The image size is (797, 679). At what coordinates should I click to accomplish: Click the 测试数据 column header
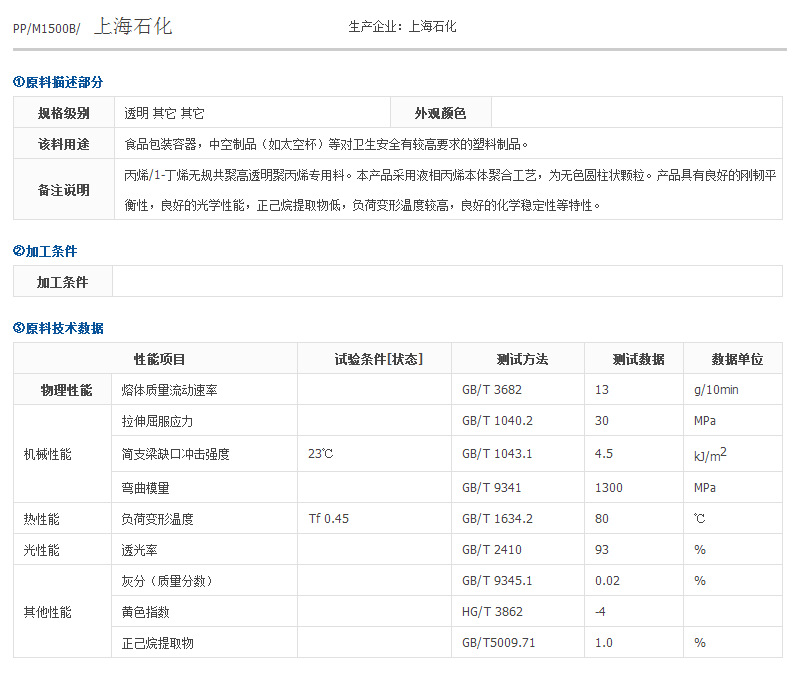point(634,359)
